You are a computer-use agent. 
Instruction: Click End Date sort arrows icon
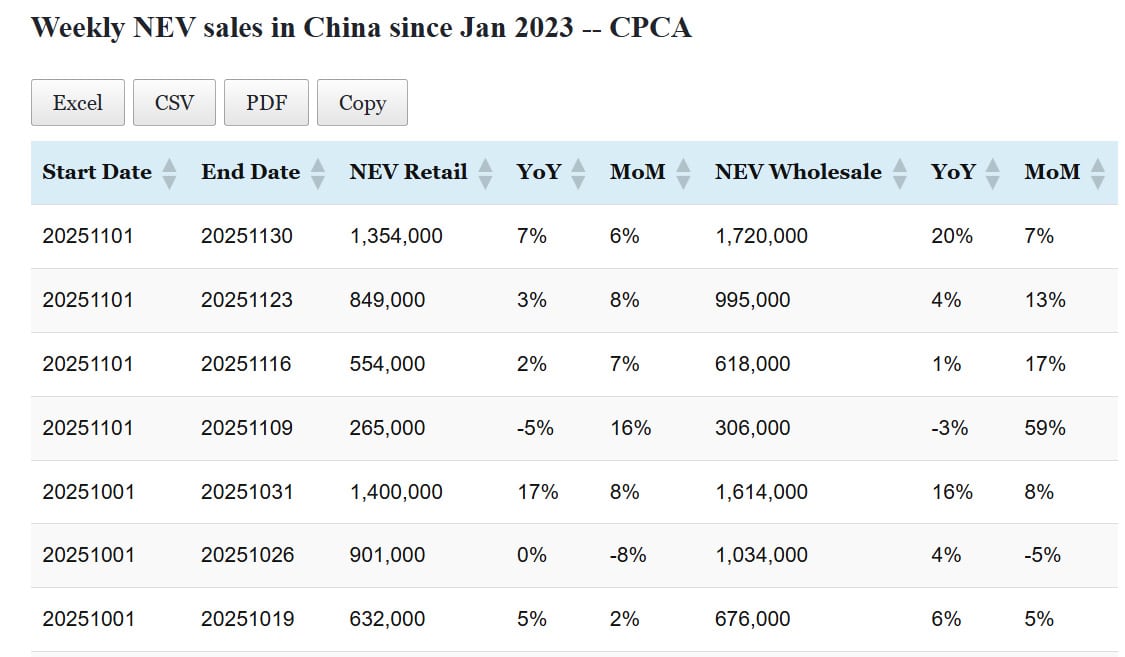[318, 173]
